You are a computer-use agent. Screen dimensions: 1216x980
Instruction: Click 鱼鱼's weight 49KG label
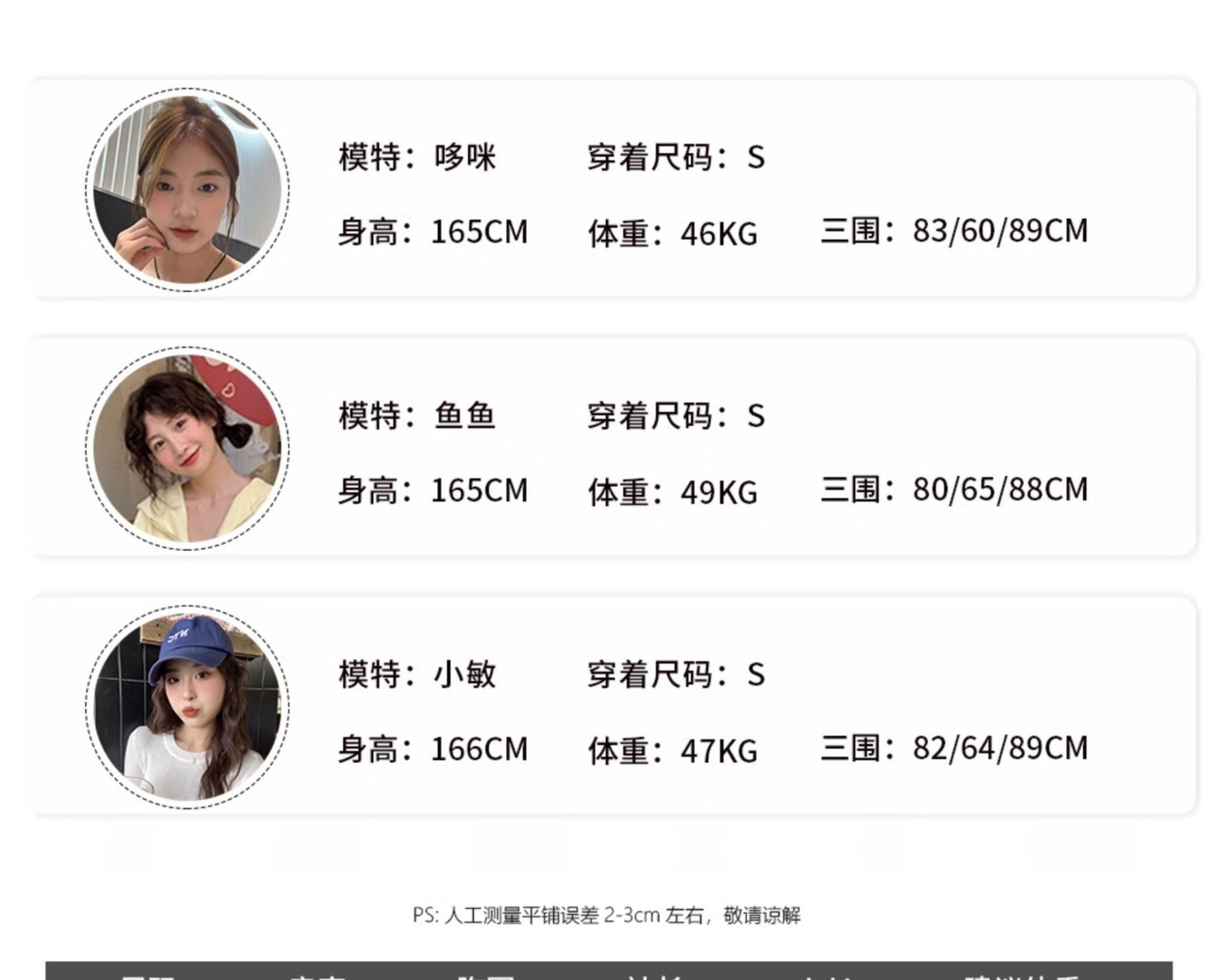tap(673, 492)
